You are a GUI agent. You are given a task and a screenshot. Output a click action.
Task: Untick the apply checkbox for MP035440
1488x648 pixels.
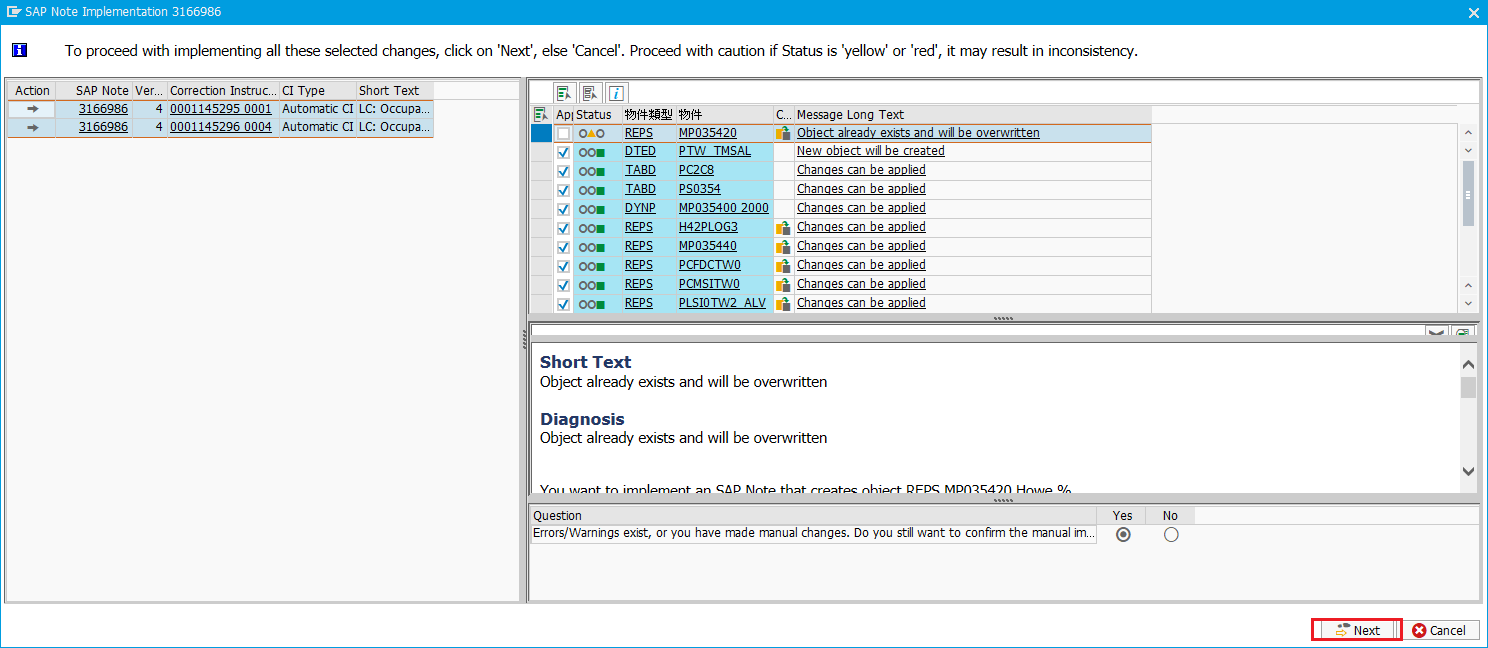[x=564, y=247]
